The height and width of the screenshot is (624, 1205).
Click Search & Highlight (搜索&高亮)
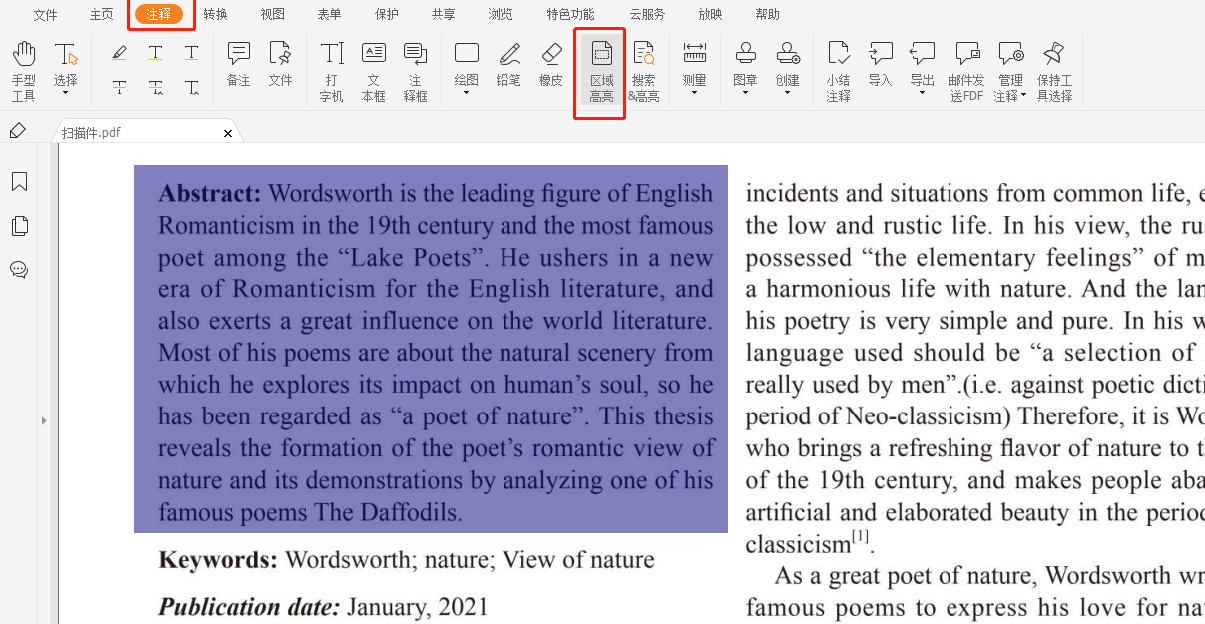[643, 72]
